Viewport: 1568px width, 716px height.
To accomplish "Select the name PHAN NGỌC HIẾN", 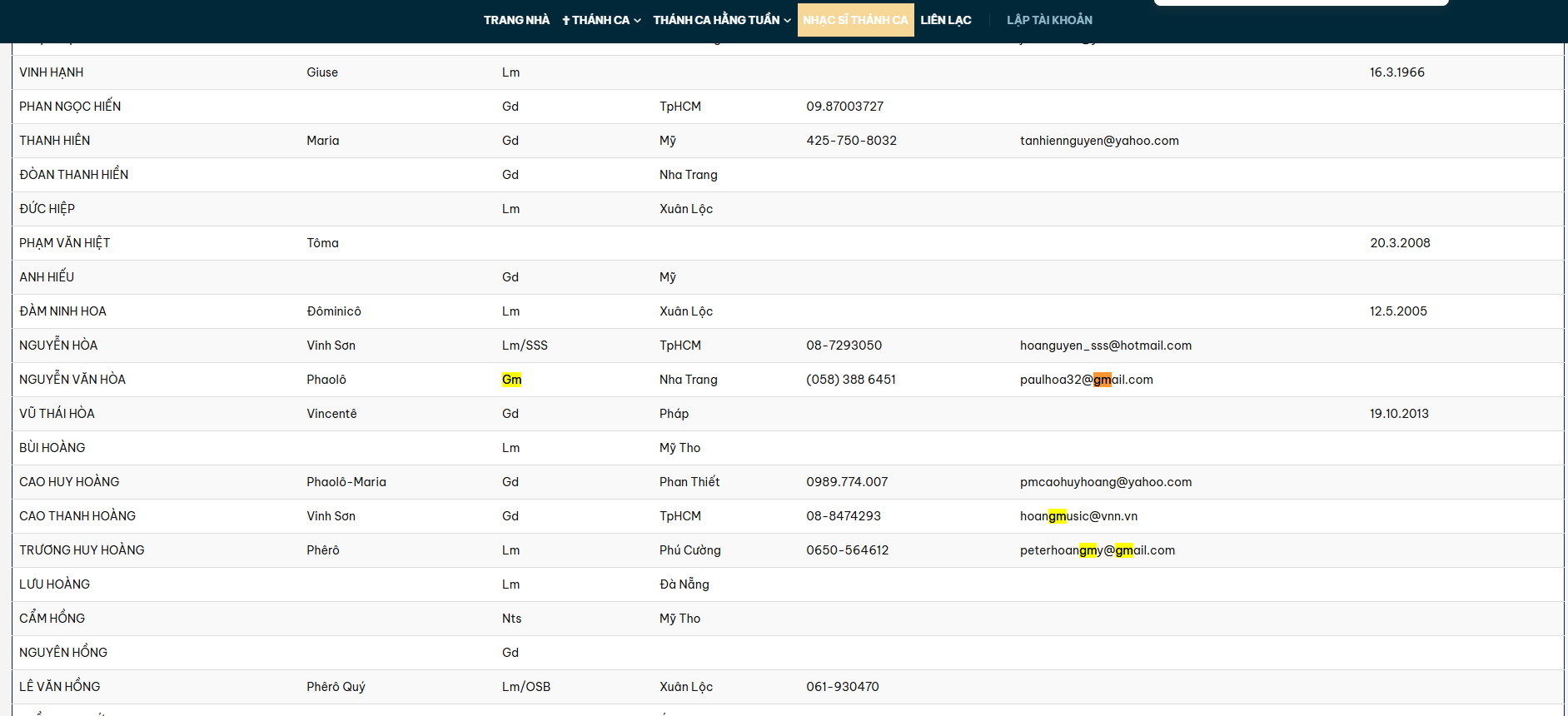I will (x=70, y=107).
